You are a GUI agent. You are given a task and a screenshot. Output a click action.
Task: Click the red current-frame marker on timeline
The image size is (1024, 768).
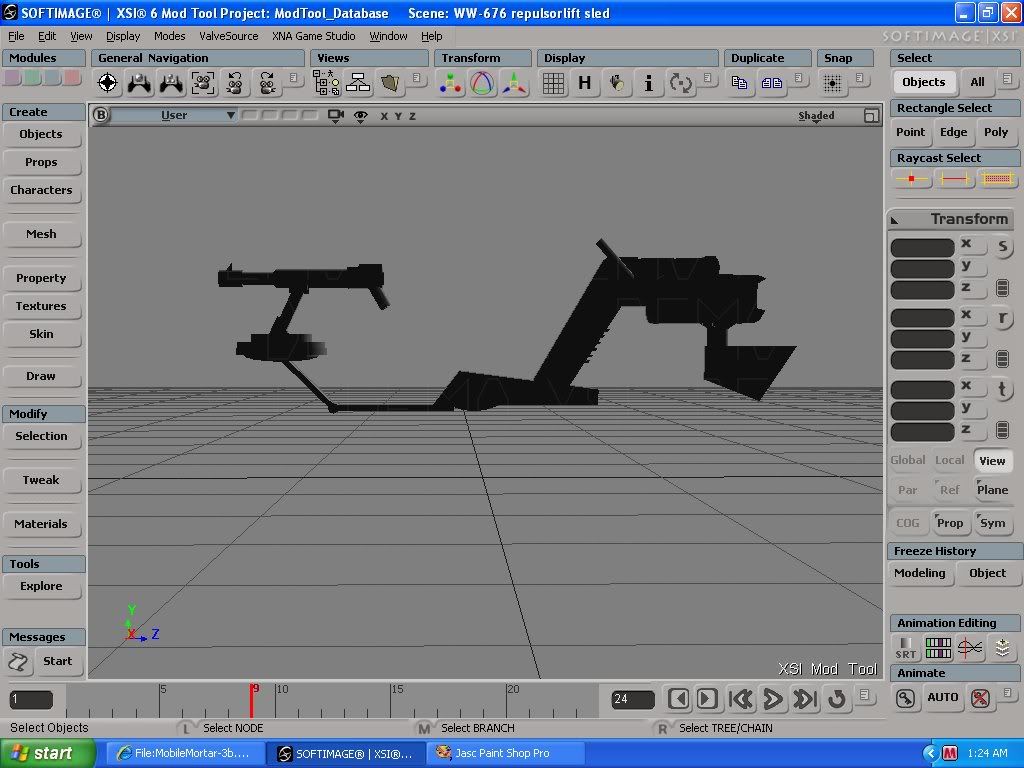coord(252,700)
